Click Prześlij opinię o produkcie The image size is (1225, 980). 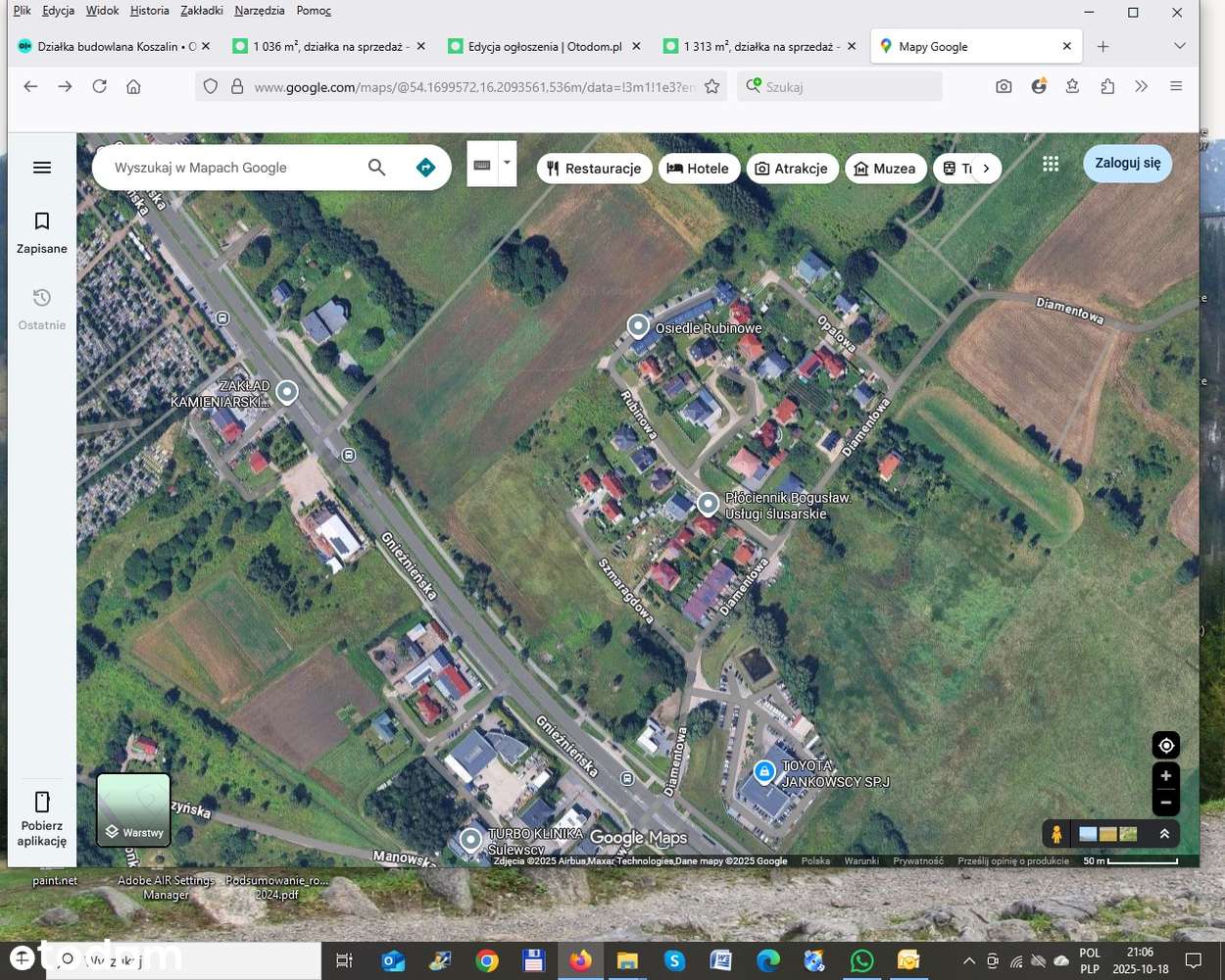(x=1013, y=860)
